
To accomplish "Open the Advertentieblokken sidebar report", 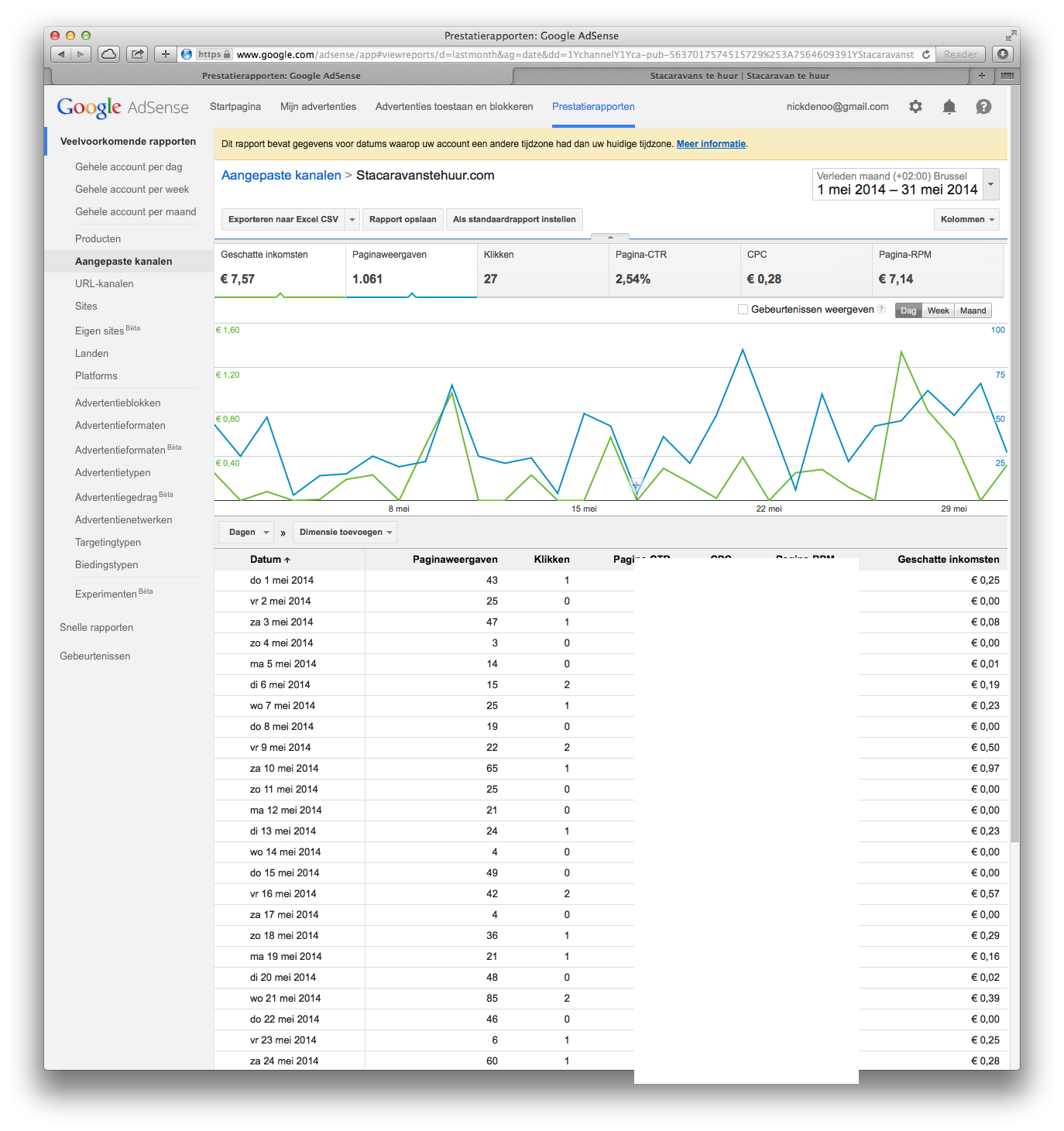I will coord(118,403).
